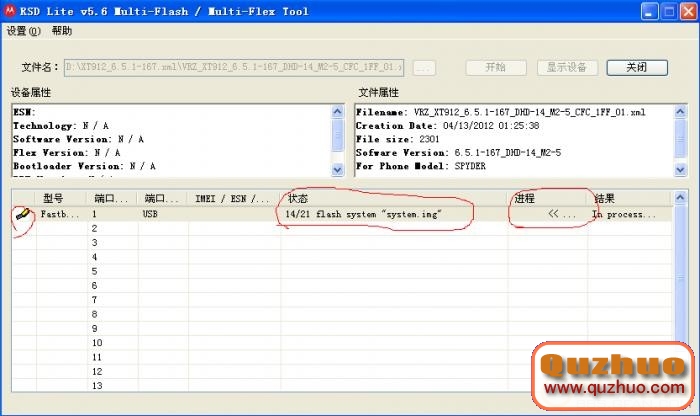The height and width of the screenshot is (416, 700).
Task: Select the 'USB' port type cell
Action: click(x=150, y=214)
